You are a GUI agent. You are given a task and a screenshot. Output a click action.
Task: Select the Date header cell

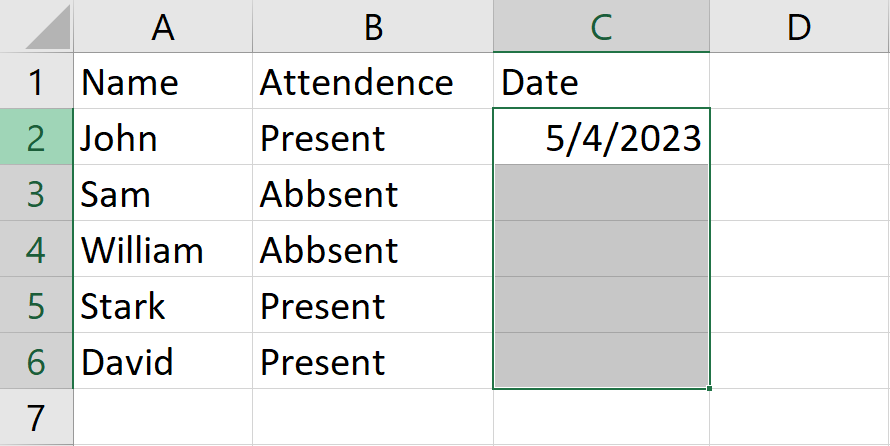pos(601,81)
